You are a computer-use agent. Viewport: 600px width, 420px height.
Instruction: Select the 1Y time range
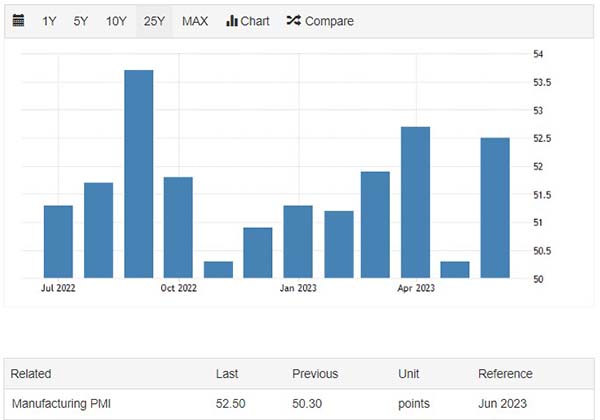pos(49,21)
